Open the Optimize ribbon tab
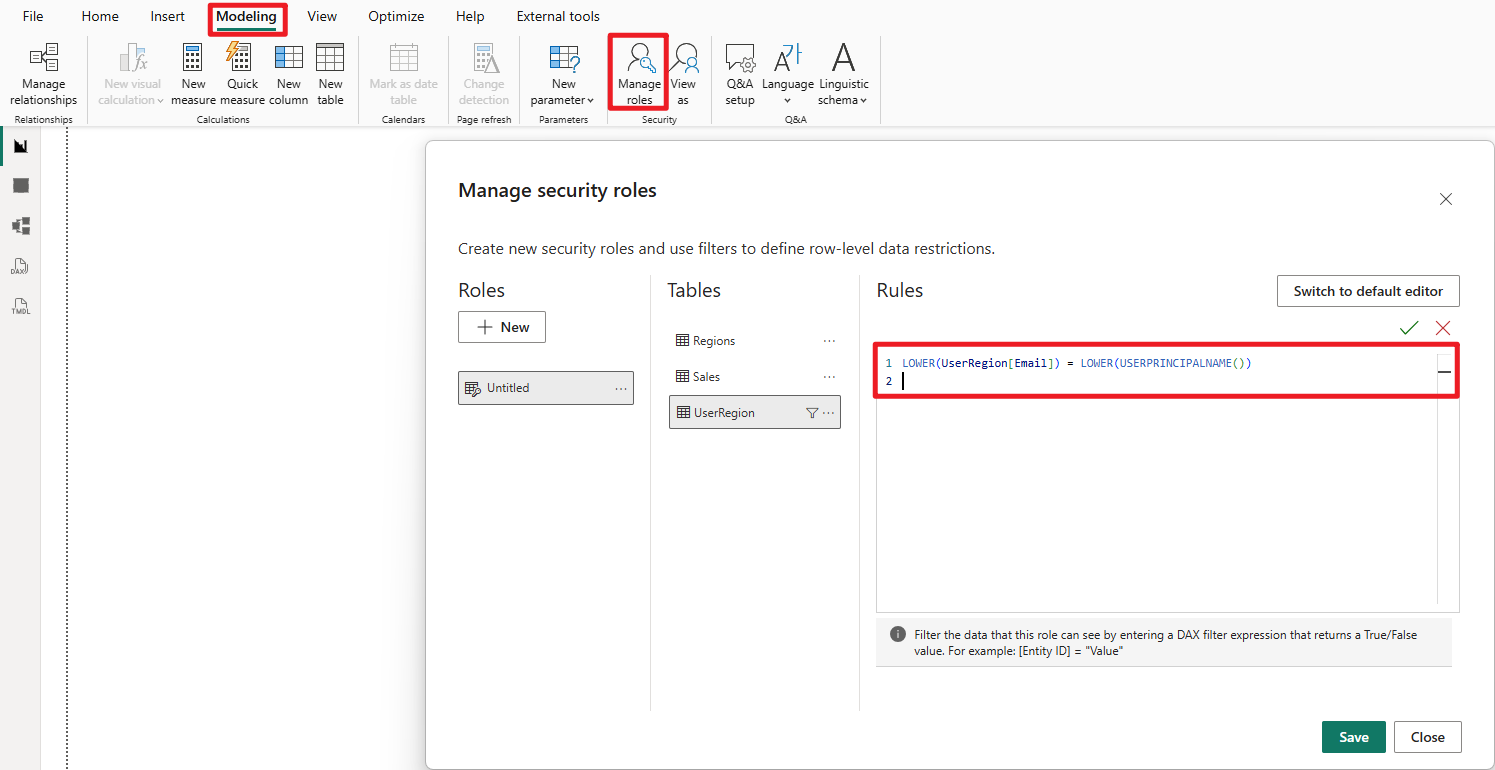 pyautogui.click(x=396, y=16)
